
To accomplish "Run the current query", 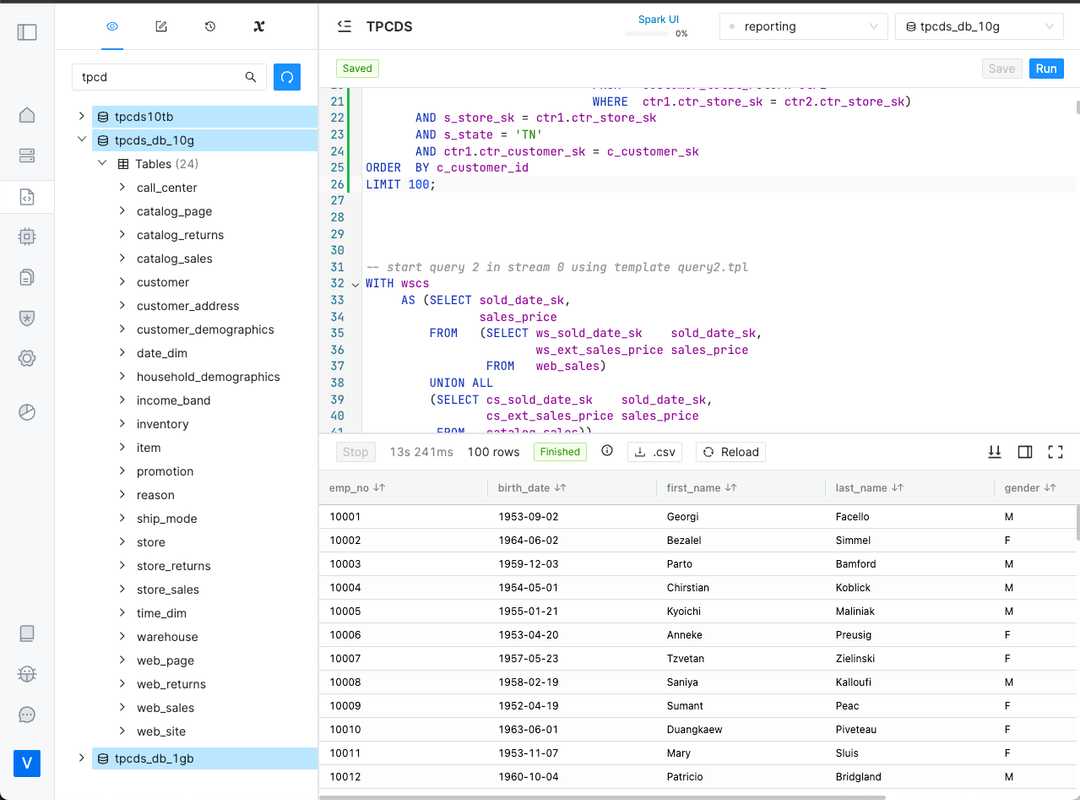I will pyautogui.click(x=1046, y=68).
